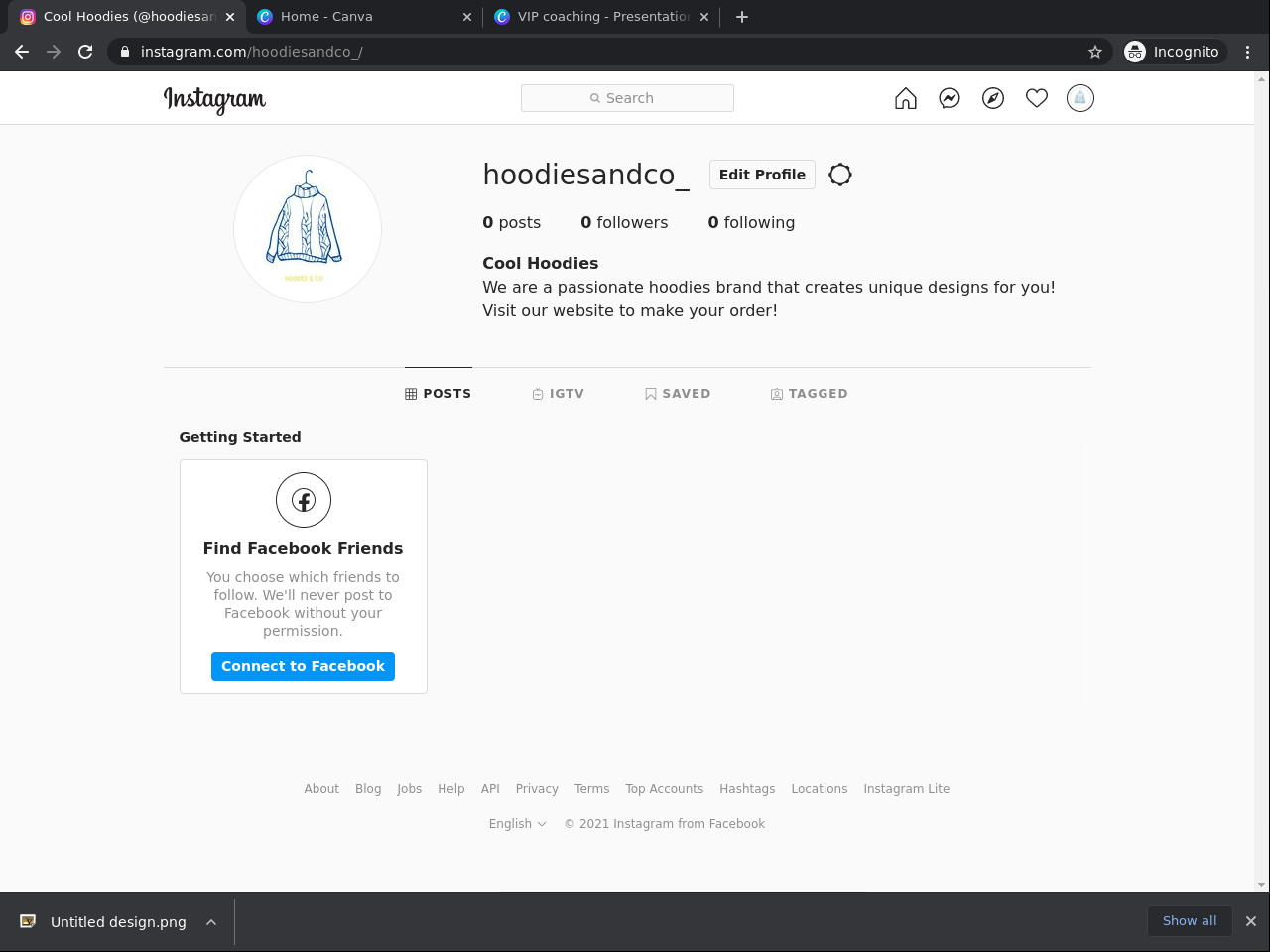
Task: Open the English language dropdown
Action: pos(518,824)
